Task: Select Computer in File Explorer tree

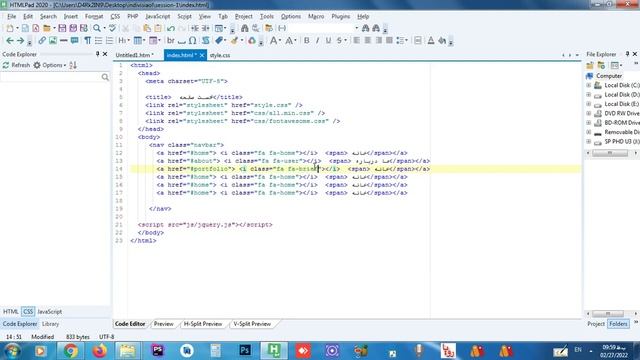Action: click(x=609, y=76)
